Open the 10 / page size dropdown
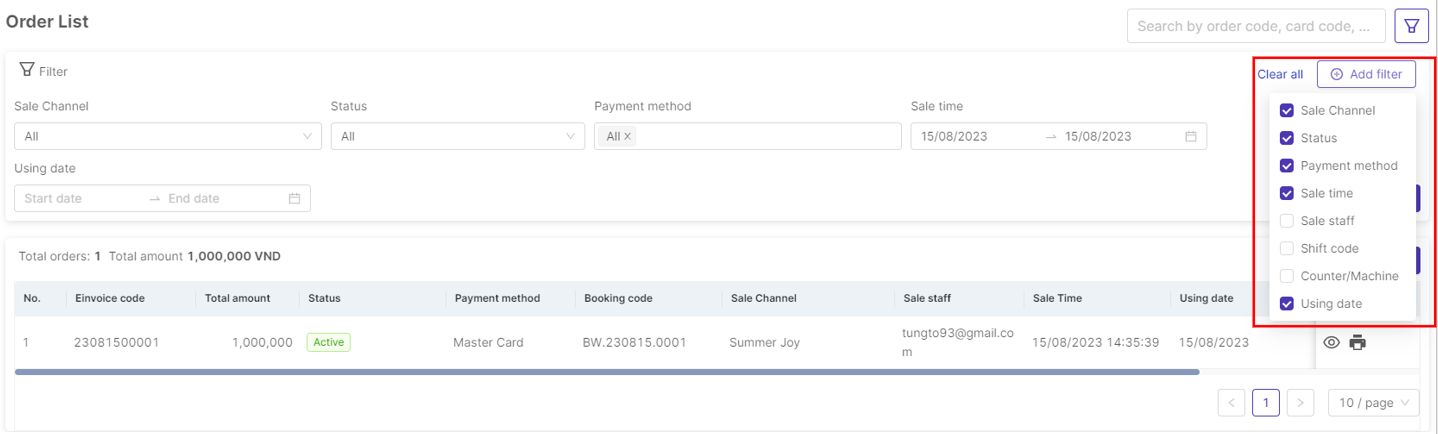 1373,403
